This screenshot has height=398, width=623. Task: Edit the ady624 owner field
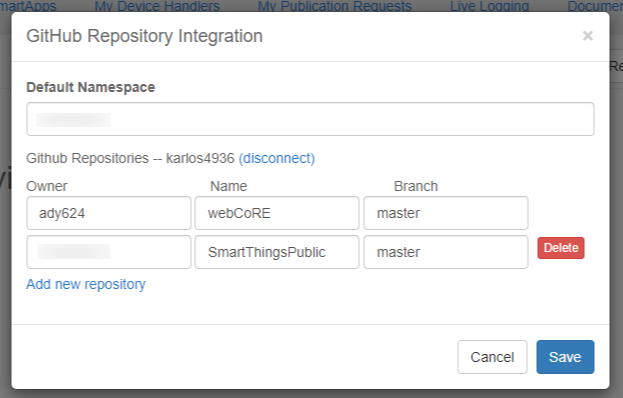(x=109, y=213)
